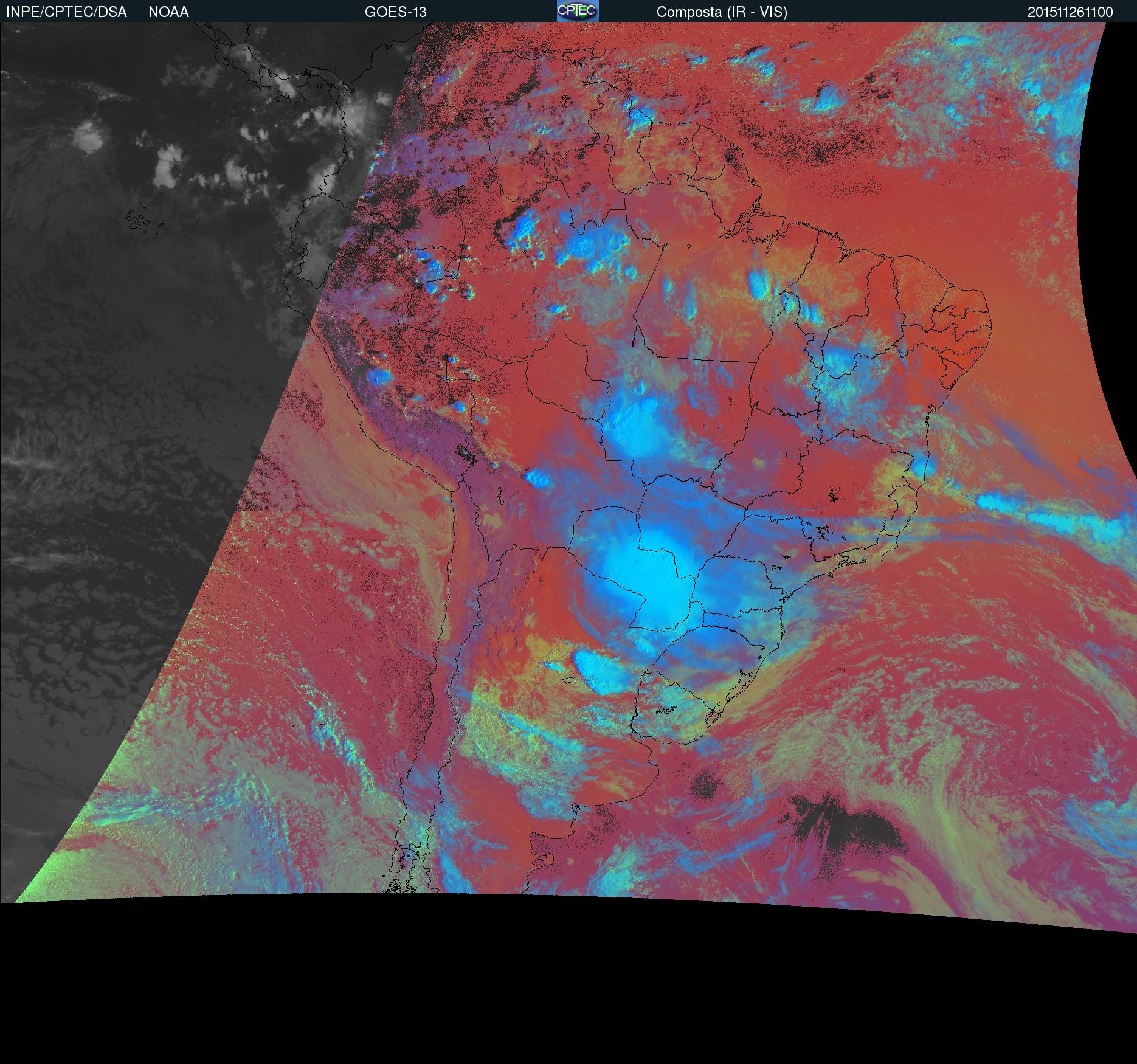This screenshot has width=1137, height=1064.
Task: Click the CPTEC logo in the header
Action: tap(577, 11)
